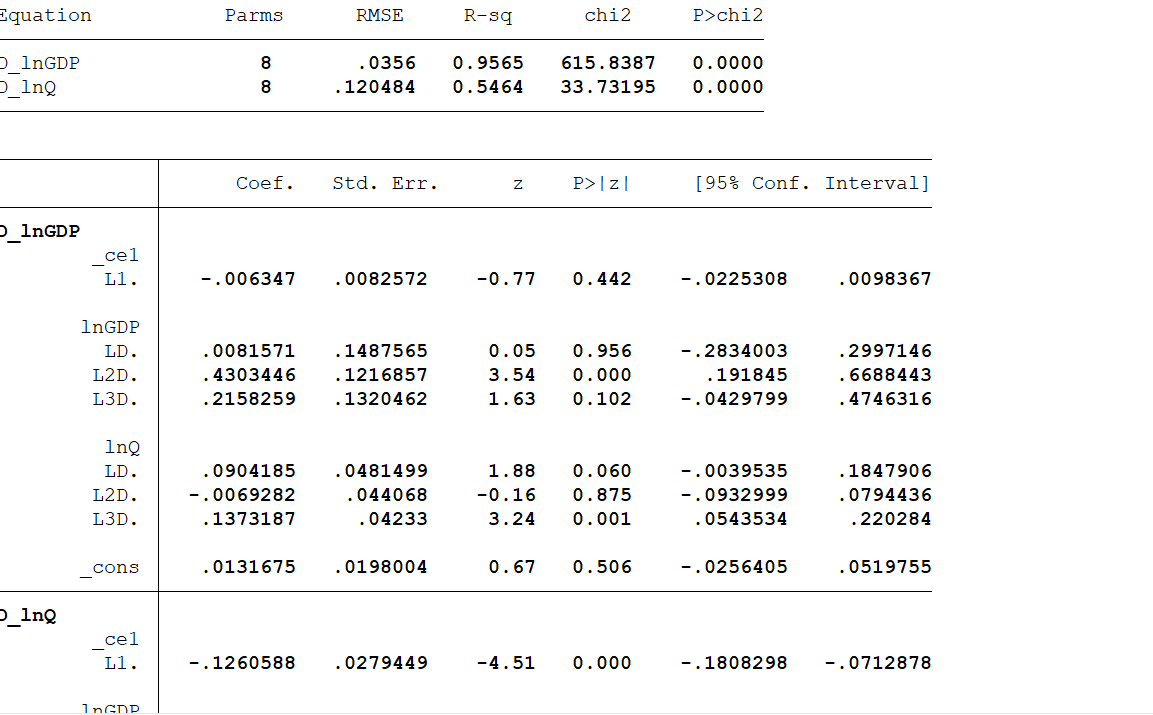Viewport: 1153px width, 715px height.
Task: Click RMSE value .120484
Action: pos(374,87)
